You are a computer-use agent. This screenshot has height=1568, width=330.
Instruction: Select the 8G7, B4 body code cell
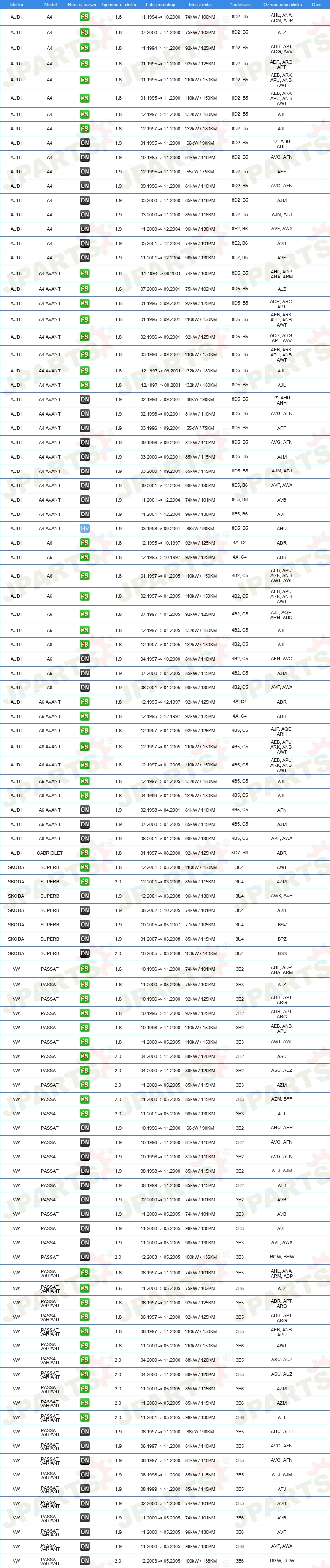[240, 853]
